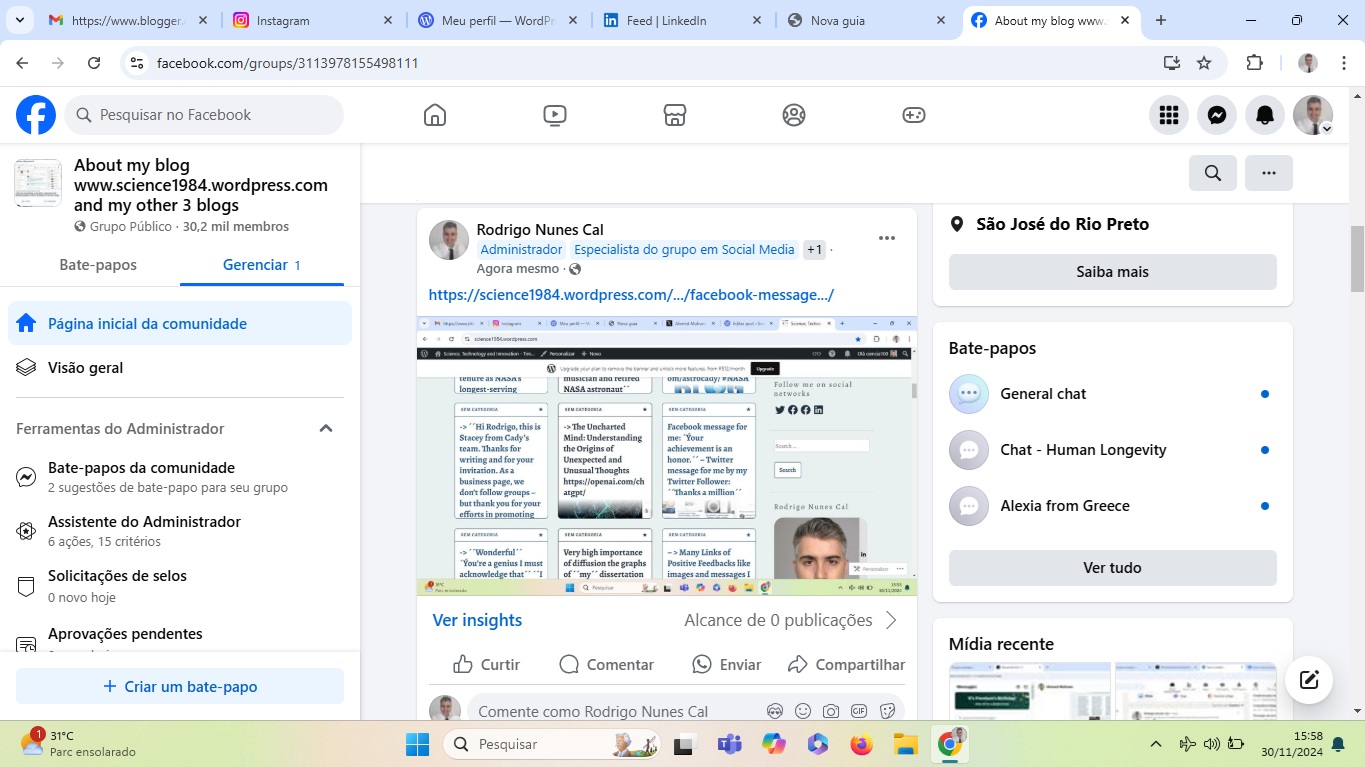Open post options three-dot menu
This screenshot has width=1365, height=767.
tap(887, 238)
